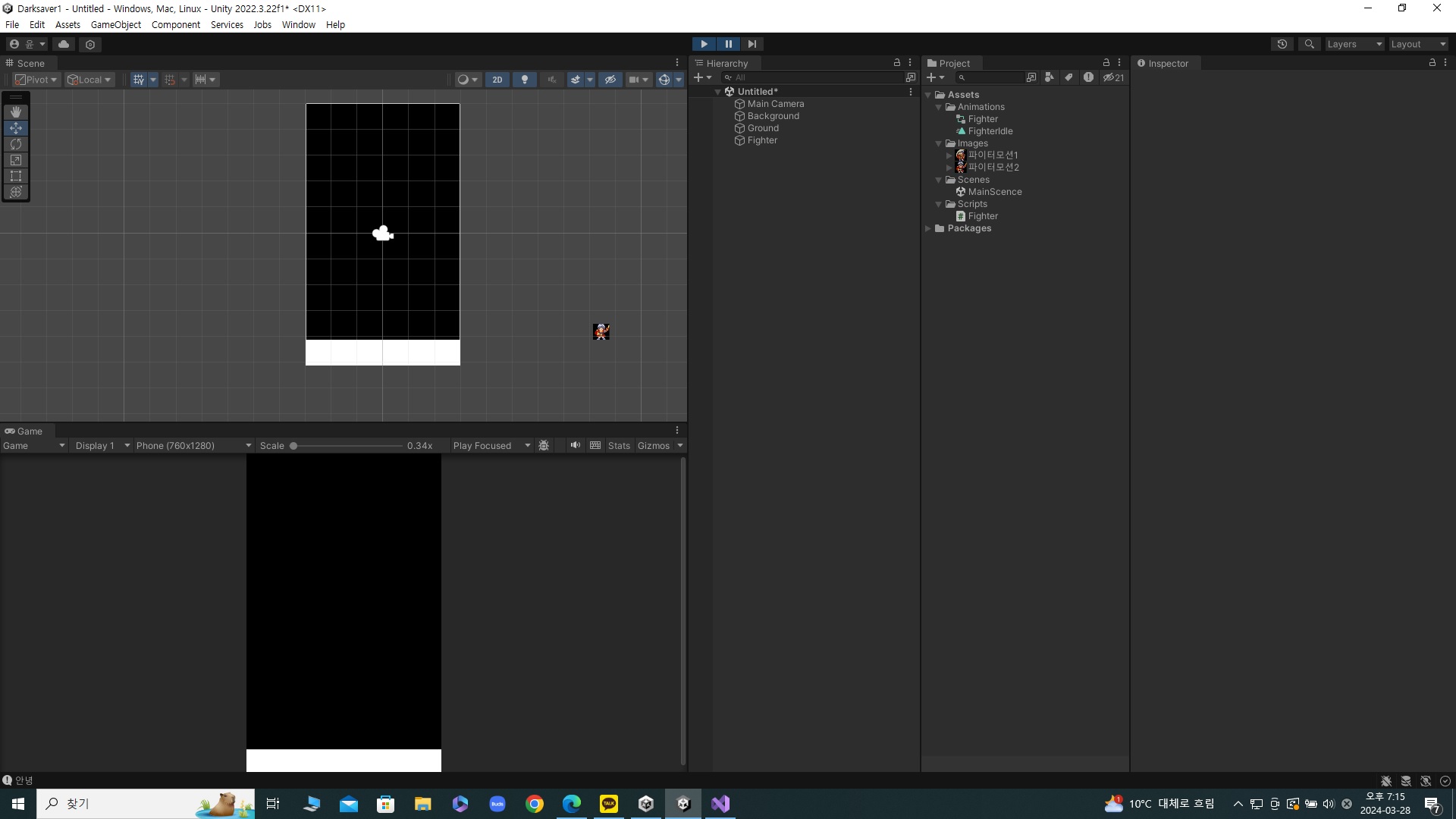Screen dimensions: 1456x819
Task: Open the Play Focused dropdown
Action: (x=491, y=446)
